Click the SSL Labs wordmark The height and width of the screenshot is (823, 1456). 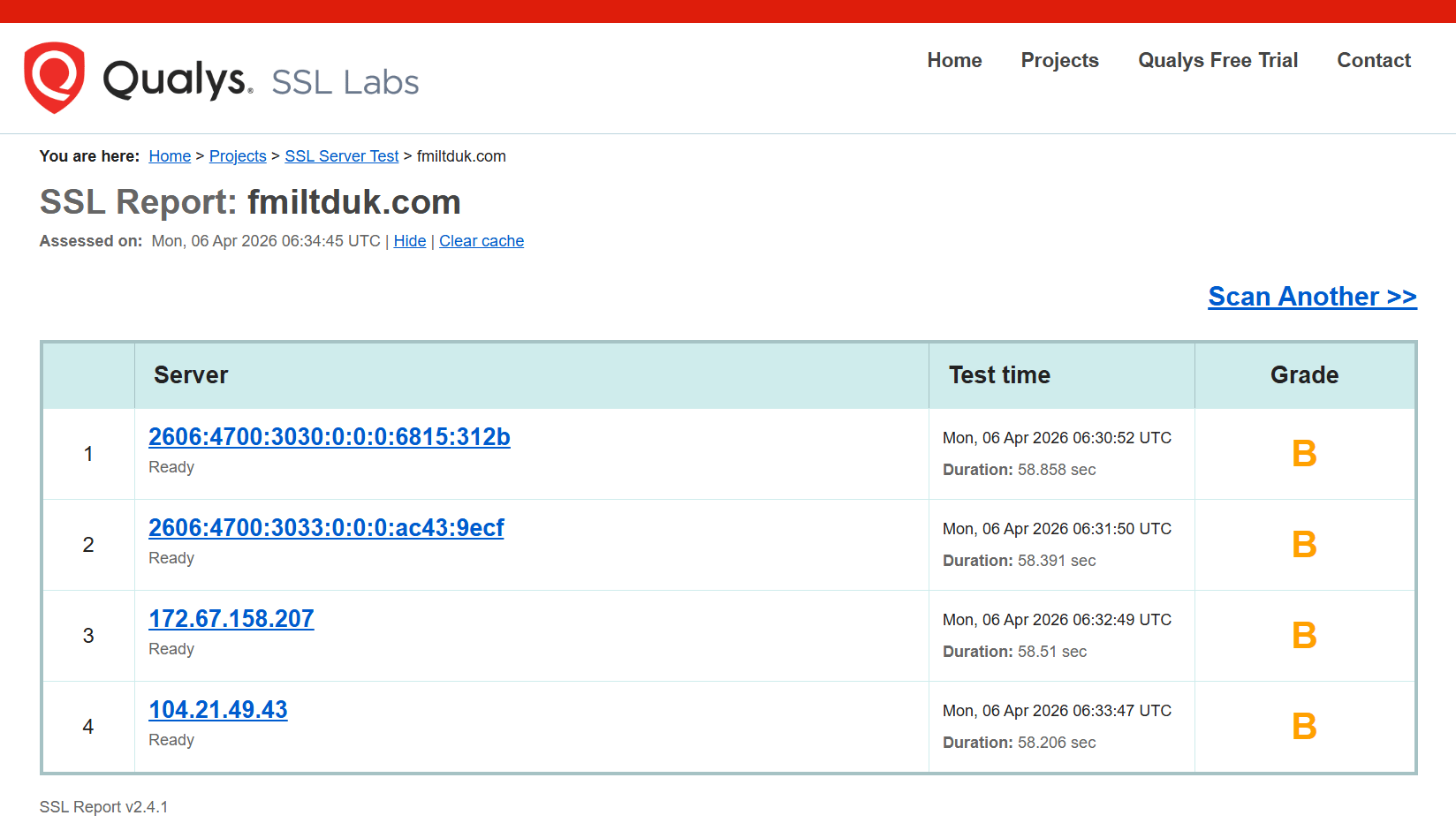pos(345,82)
